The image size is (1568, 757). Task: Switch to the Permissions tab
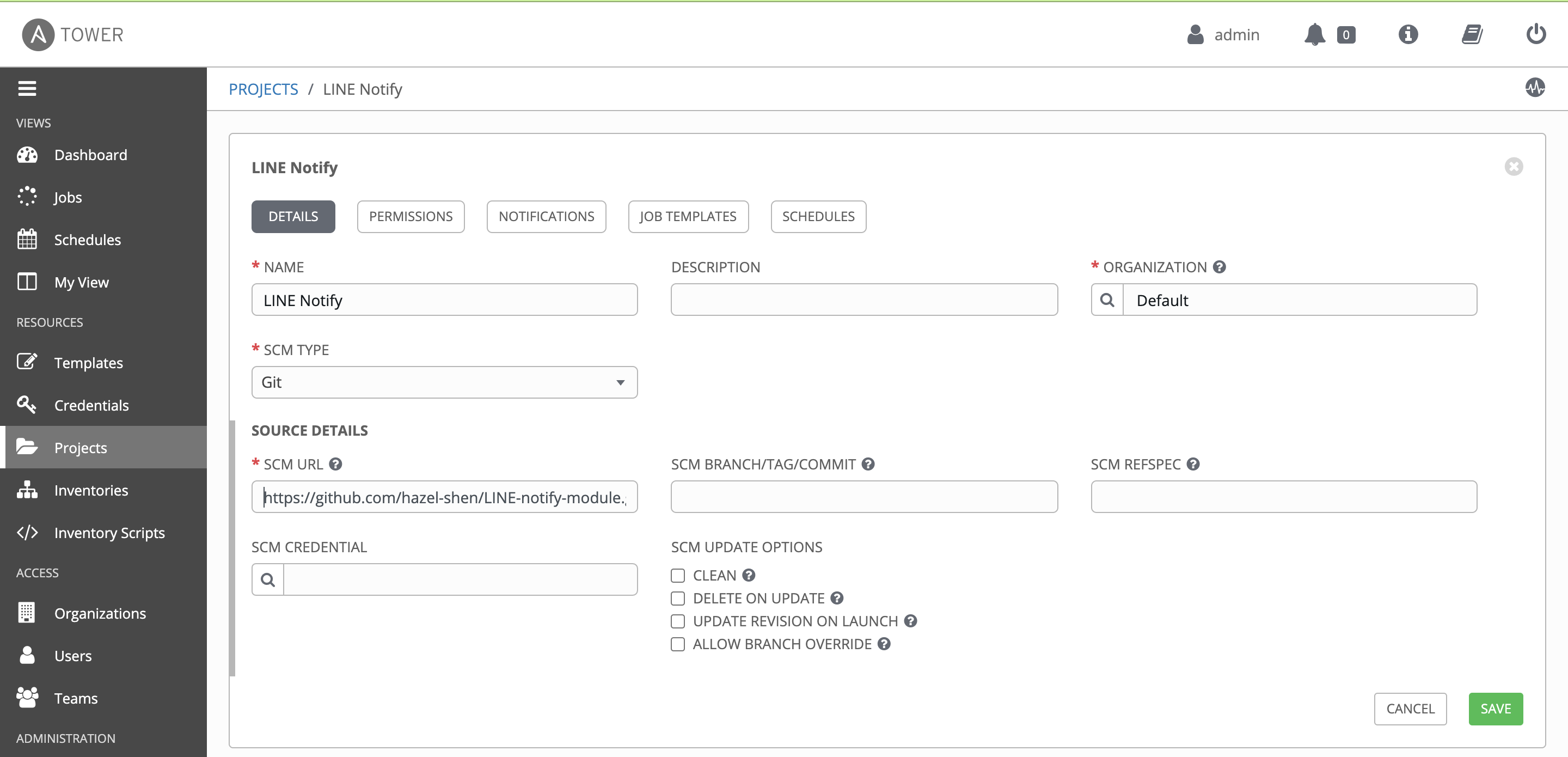pos(411,216)
